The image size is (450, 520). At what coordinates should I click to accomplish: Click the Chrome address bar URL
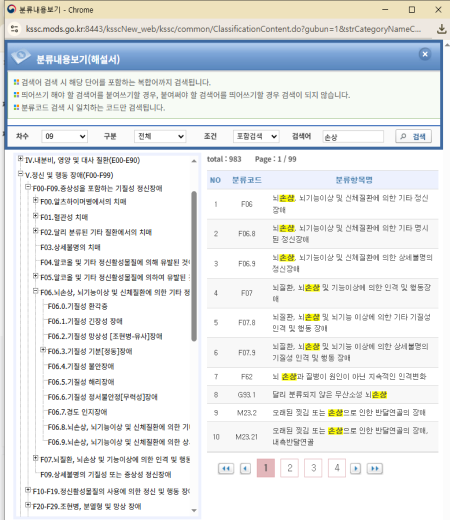click(223, 29)
